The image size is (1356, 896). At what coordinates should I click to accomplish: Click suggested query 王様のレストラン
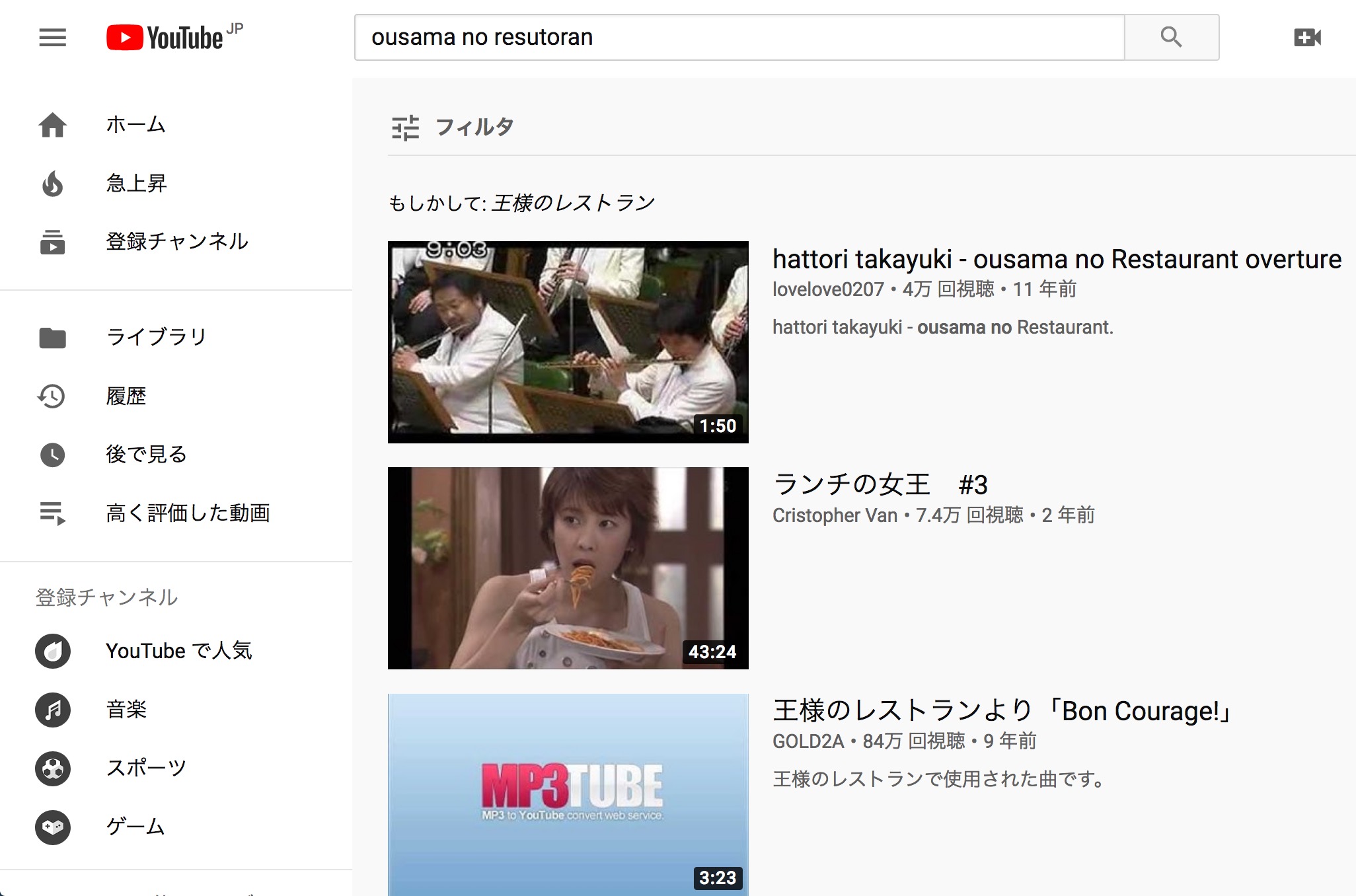[x=573, y=203]
